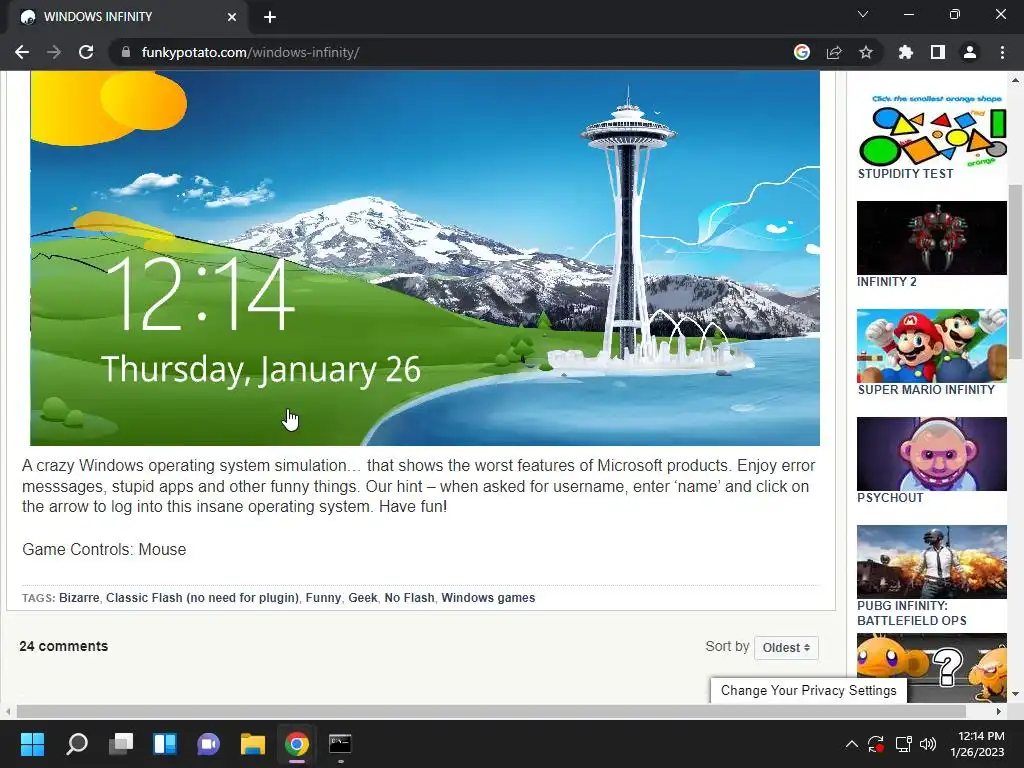View site information lock icon

(x=126, y=52)
